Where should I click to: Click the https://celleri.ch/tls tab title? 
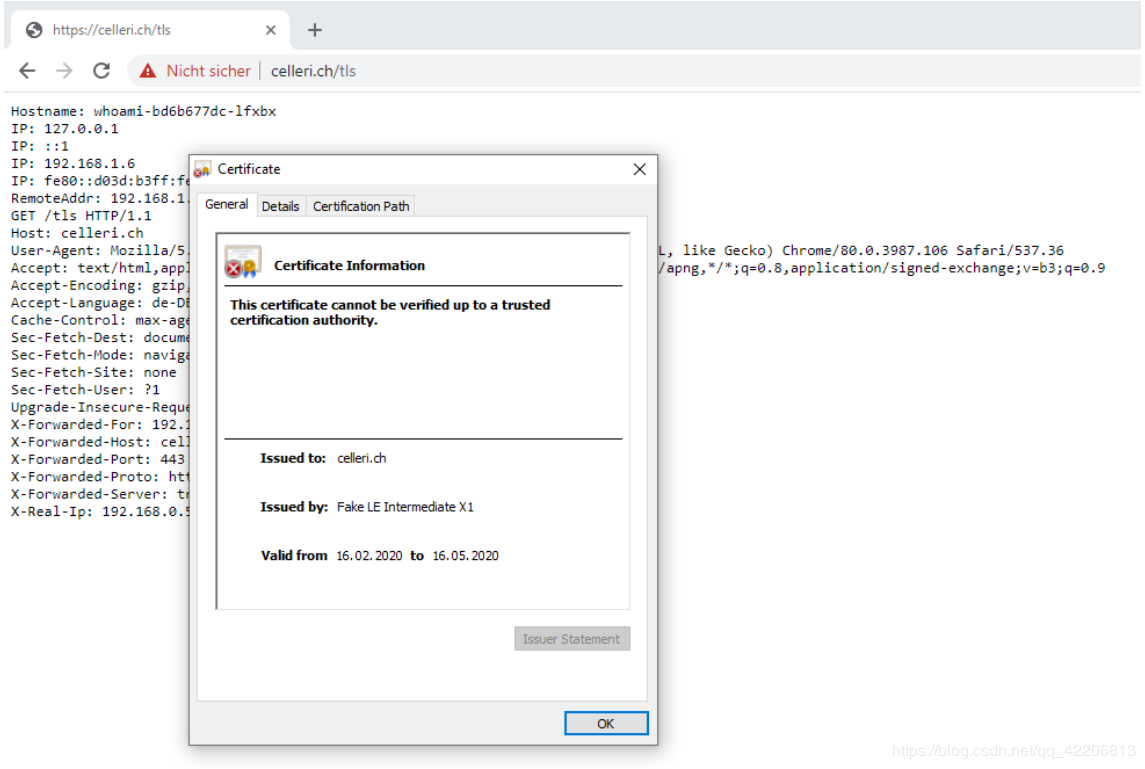coord(111,30)
